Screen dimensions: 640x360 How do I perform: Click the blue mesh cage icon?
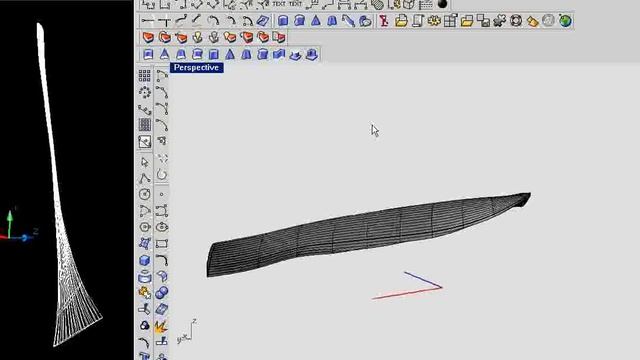click(144, 244)
